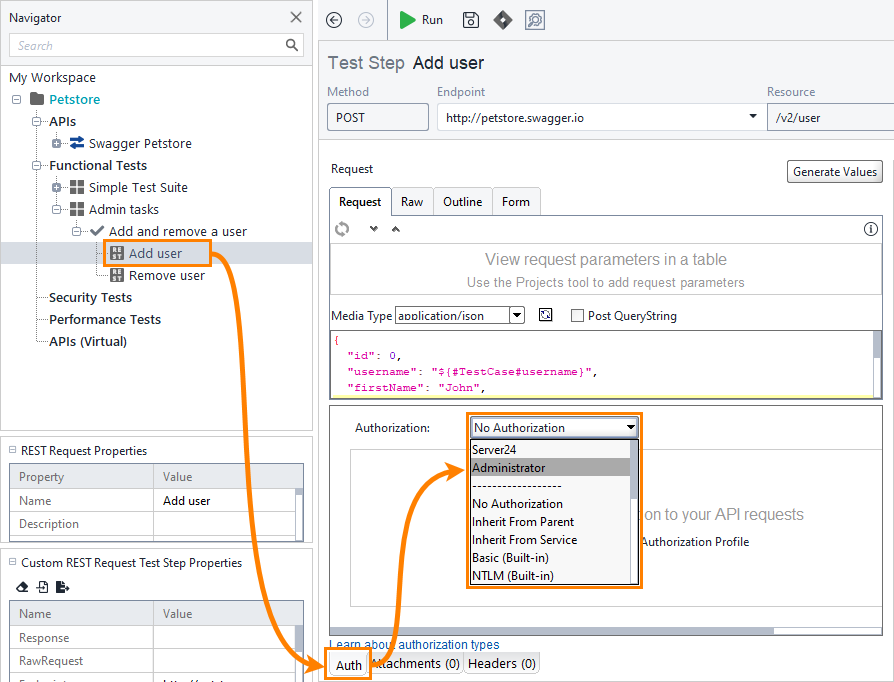
Task: Expand the Simple Test Suite node
Action: tap(57, 187)
